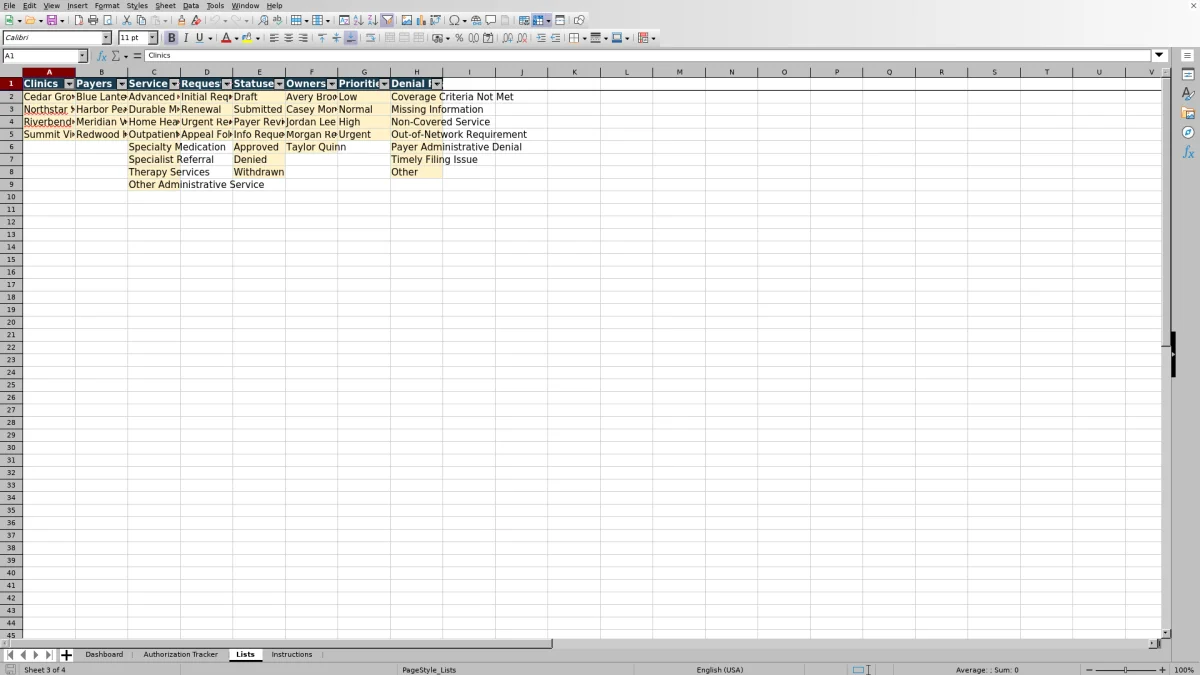Screen dimensions: 1200x675
Task: Open the font size dropdown
Action: 152,38
